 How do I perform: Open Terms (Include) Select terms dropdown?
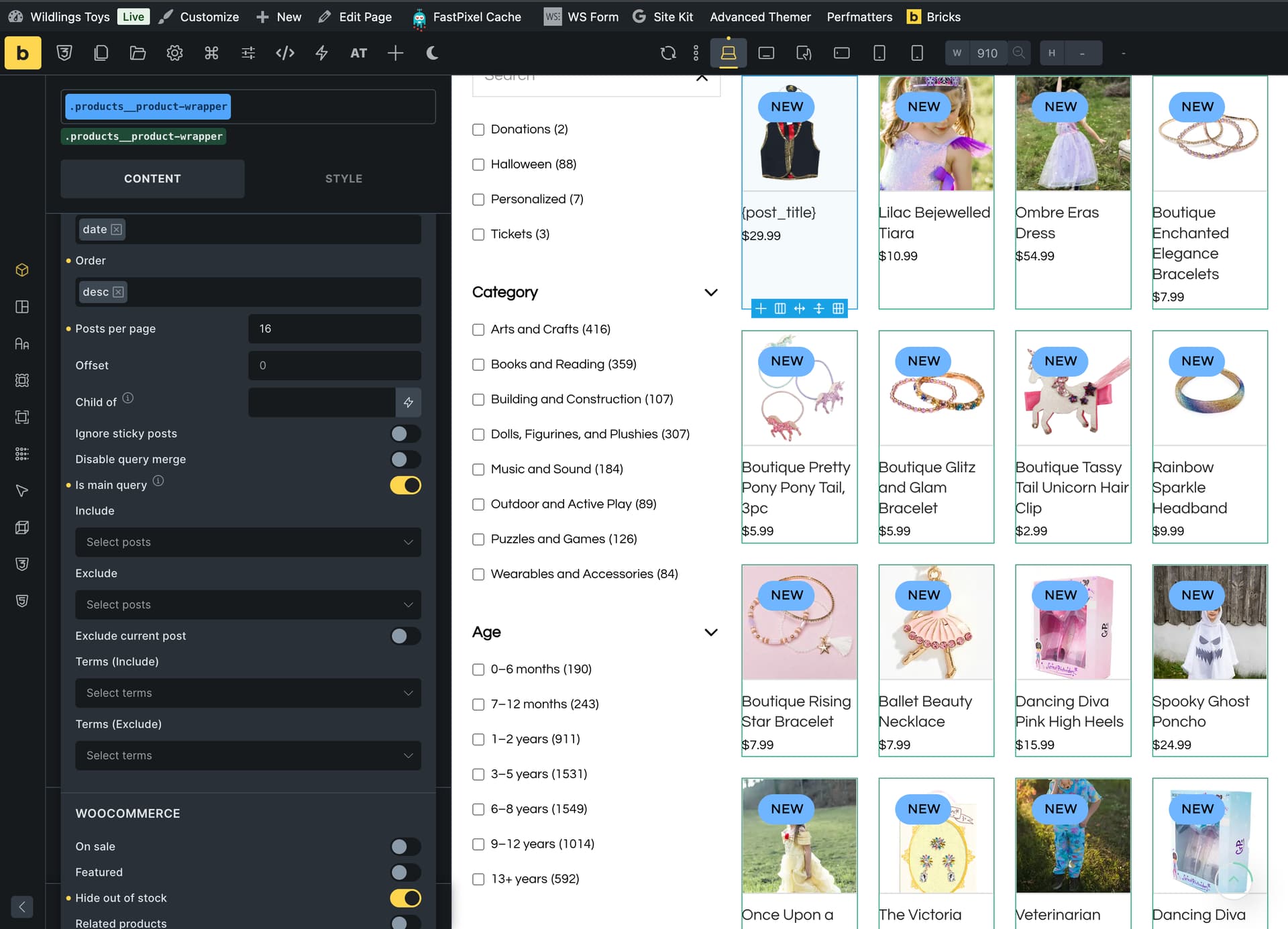(x=248, y=693)
